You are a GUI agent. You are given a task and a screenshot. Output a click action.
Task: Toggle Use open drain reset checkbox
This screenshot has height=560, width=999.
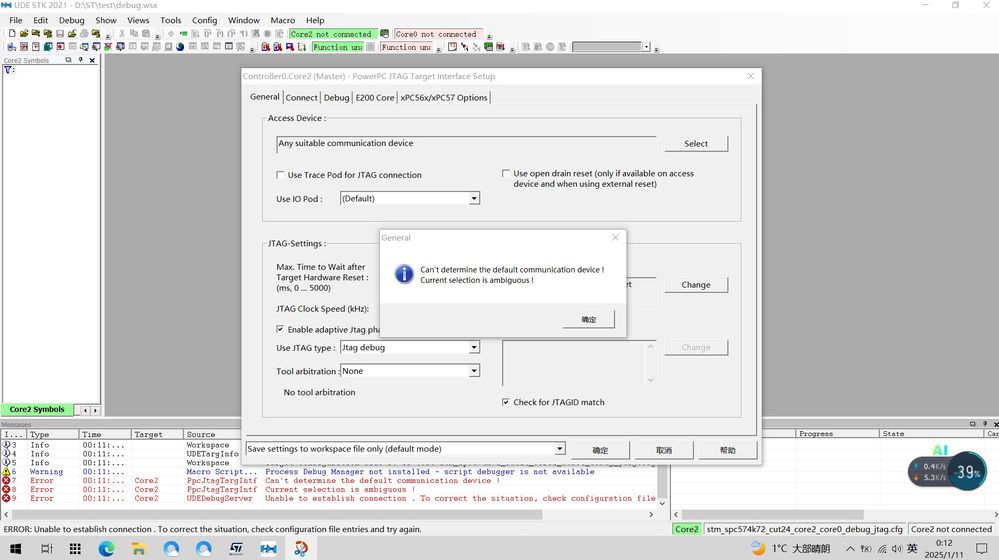pyautogui.click(x=506, y=173)
